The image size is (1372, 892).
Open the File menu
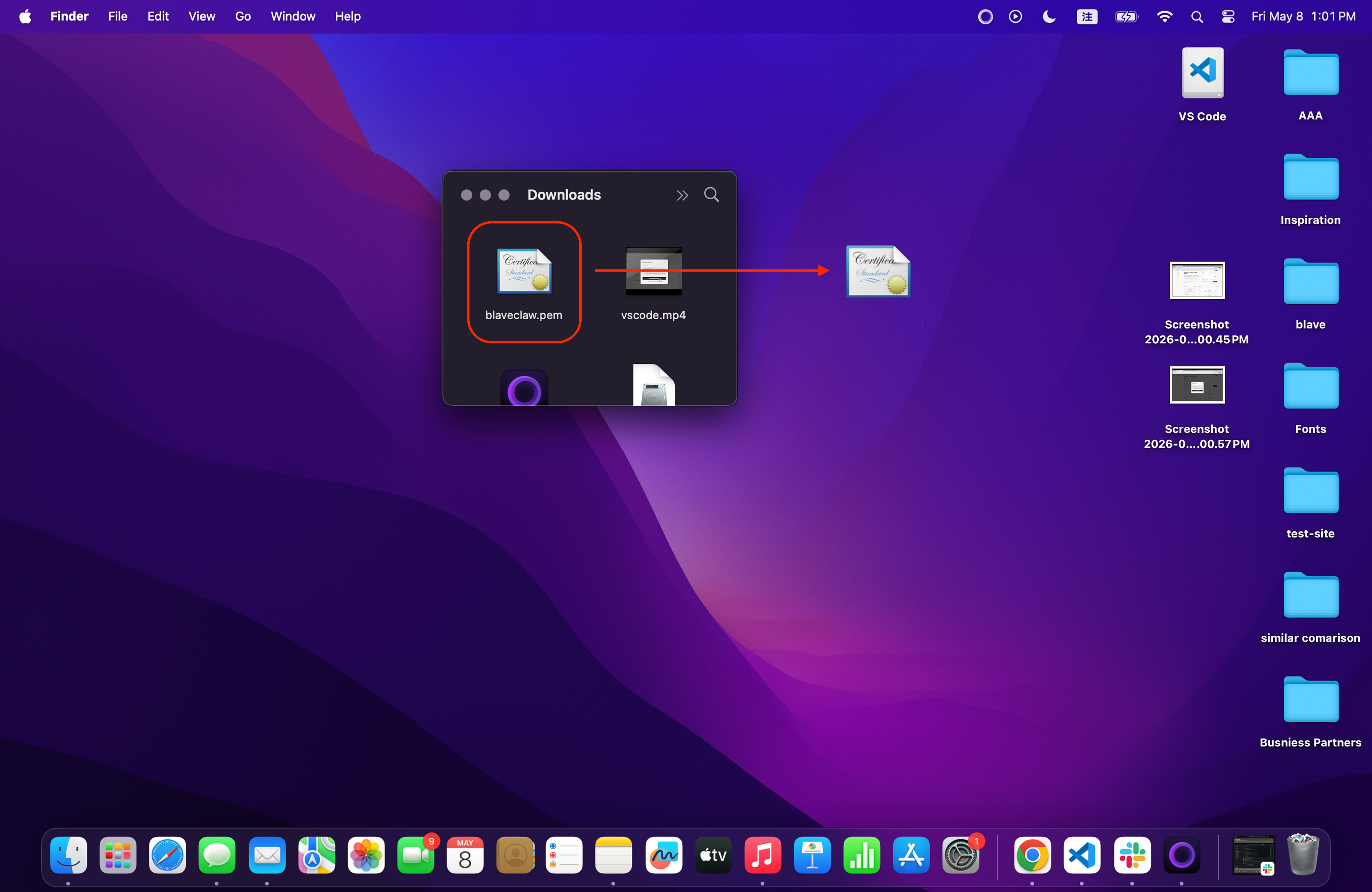tap(118, 17)
